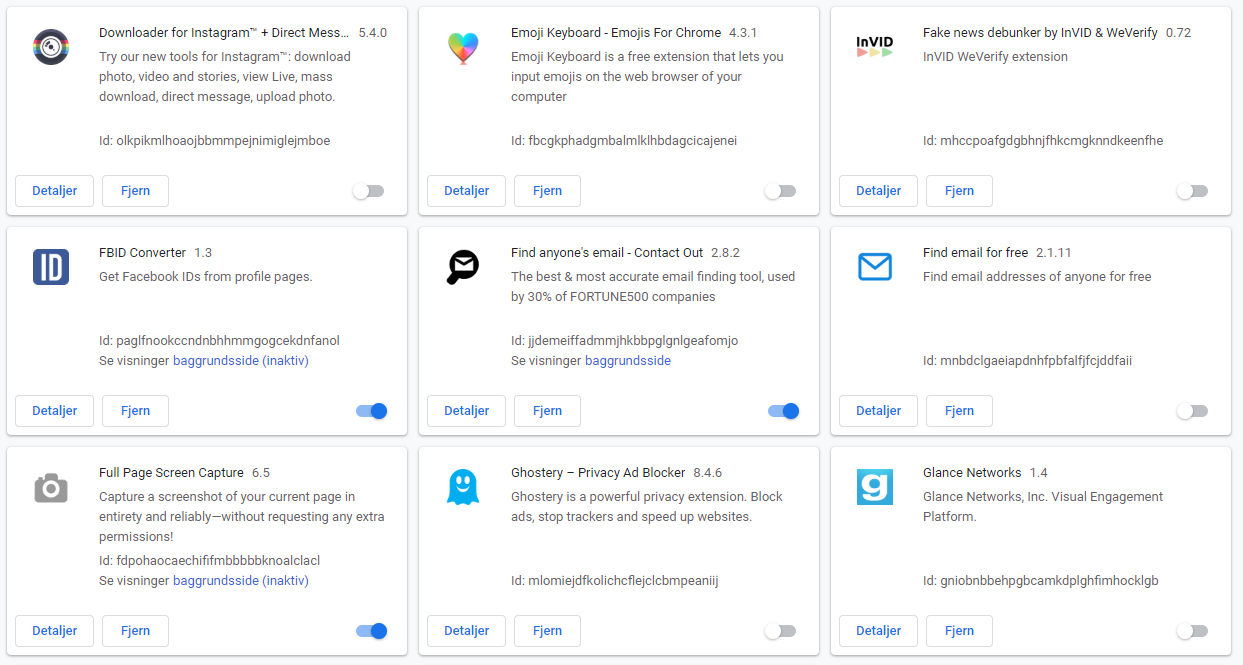The width and height of the screenshot is (1243, 665).
Task: Remove Ghostery using the Fjern button
Action: tap(547, 631)
